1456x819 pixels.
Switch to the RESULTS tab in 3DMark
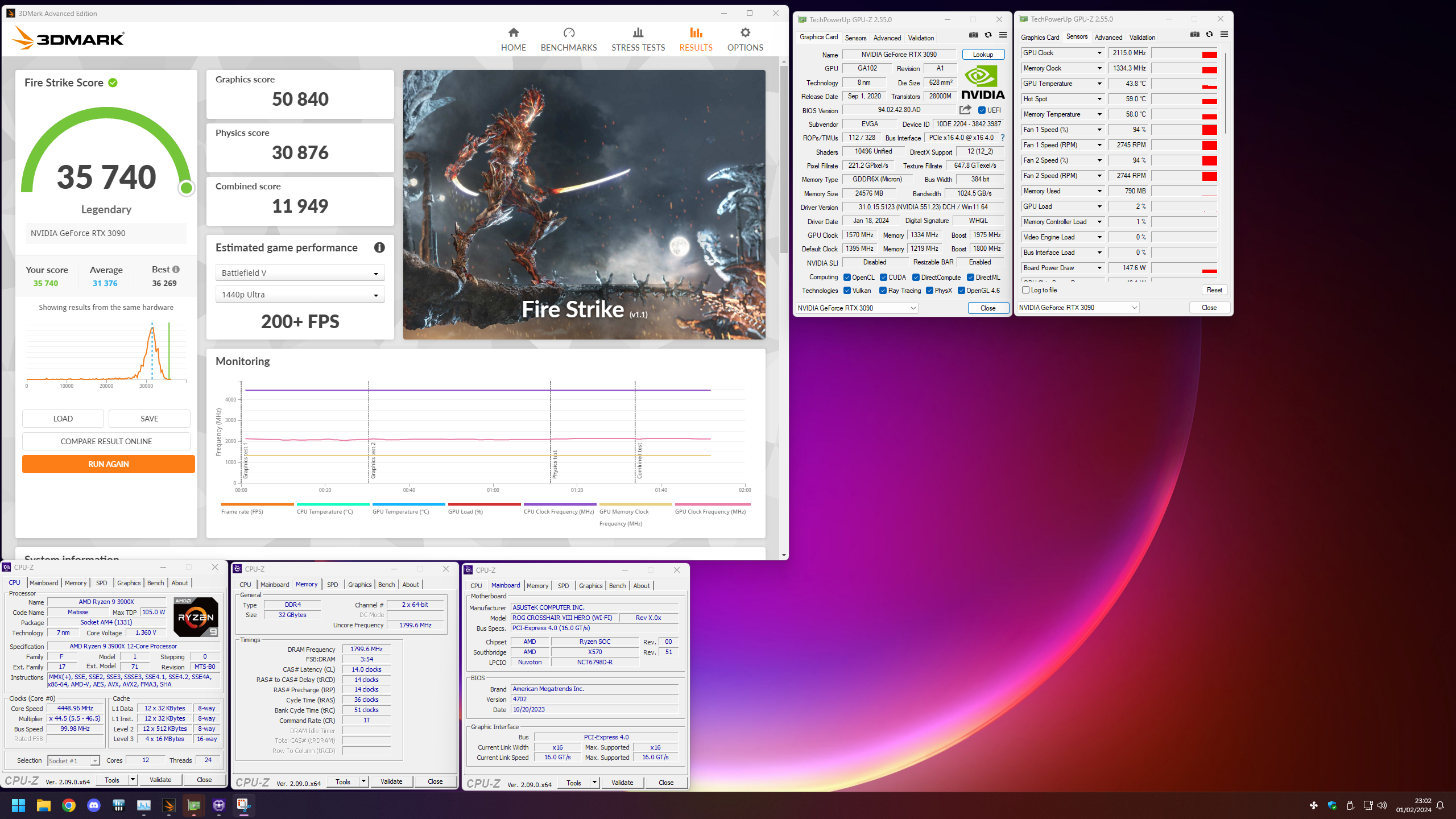pos(696,39)
